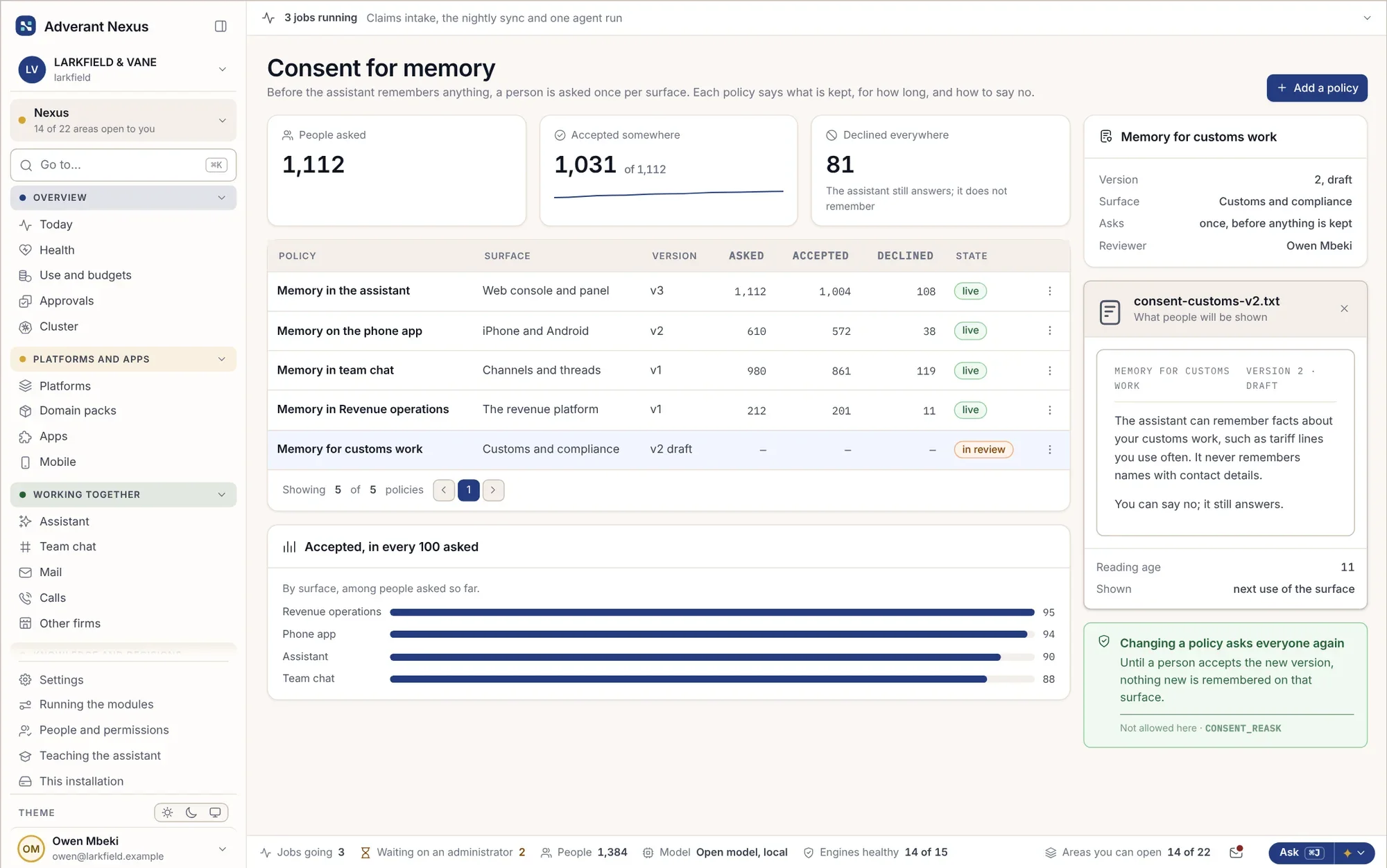Screen dimensions: 1387x868
Task: Click the consent file document icon
Action: pyautogui.click(x=1110, y=311)
